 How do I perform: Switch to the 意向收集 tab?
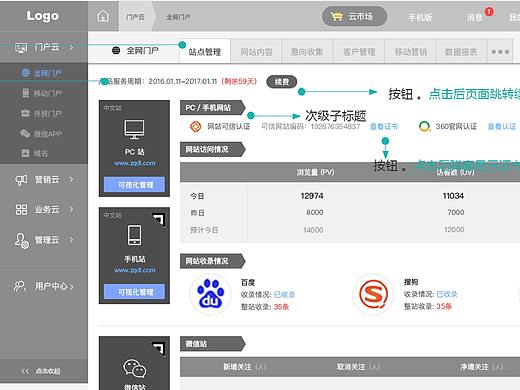click(x=307, y=52)
